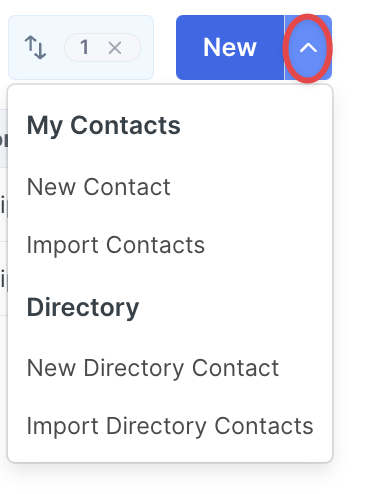This screenshot has width=369, height=494.
Task: Select New Contact from the menu
Action: click(99, 187)
